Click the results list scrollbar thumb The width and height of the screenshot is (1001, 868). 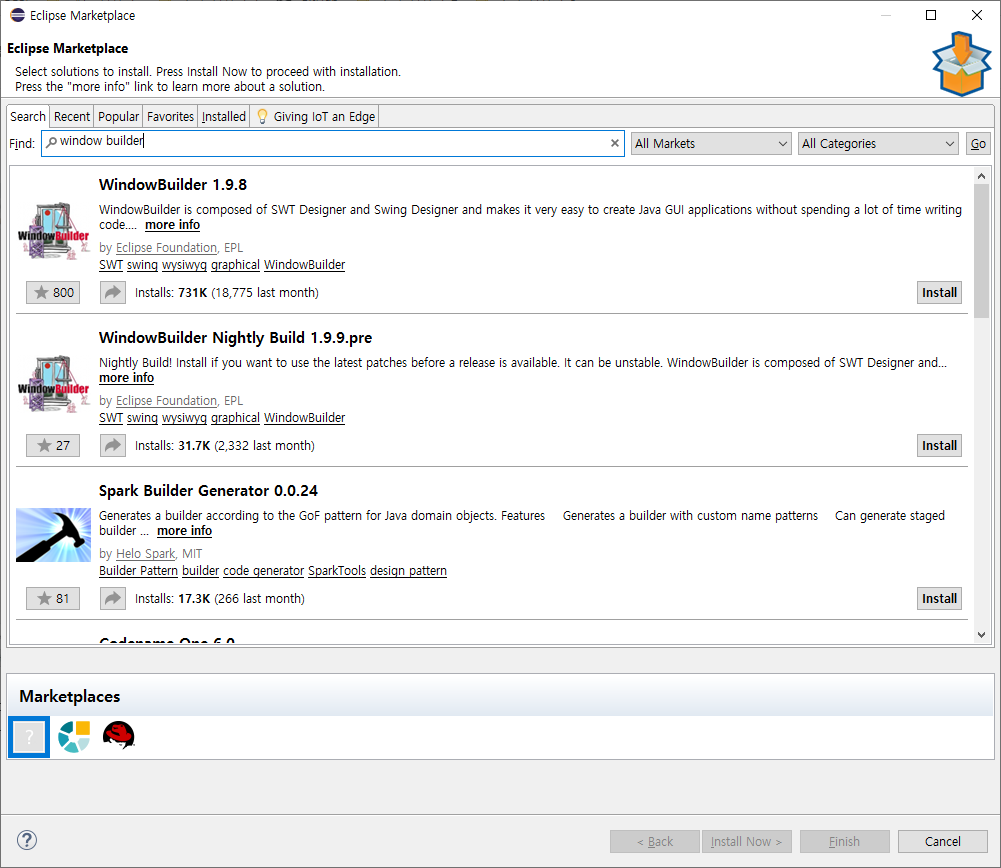981,250
